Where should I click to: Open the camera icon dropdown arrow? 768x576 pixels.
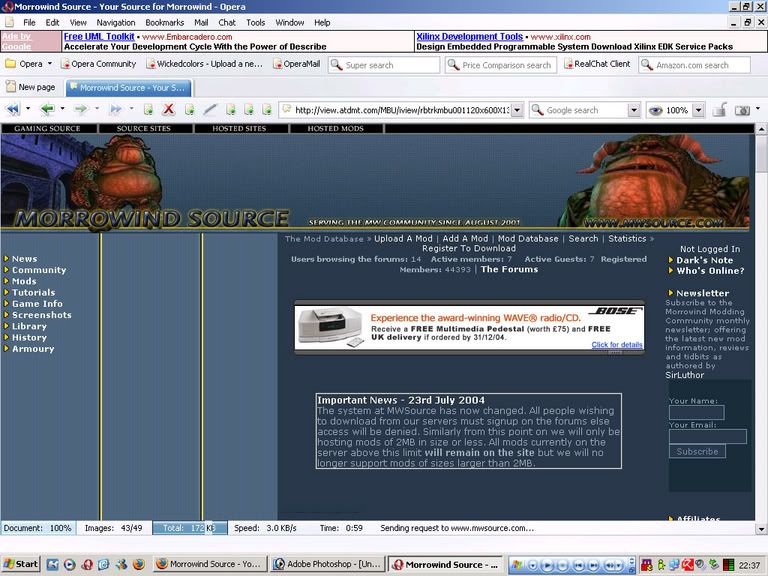(758, 108)
